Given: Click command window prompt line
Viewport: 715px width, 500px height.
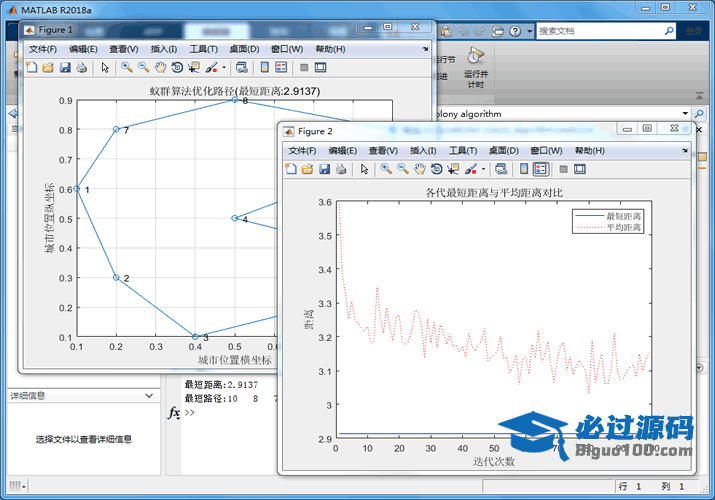Looking at the screenshot, I should [190, 412].
